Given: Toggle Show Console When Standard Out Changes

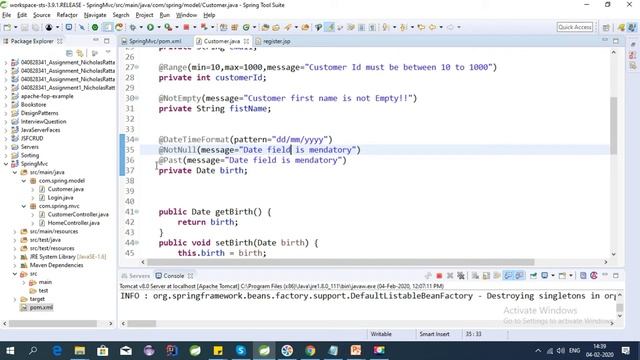Looking at the screenshot, I should coord(508,276).
